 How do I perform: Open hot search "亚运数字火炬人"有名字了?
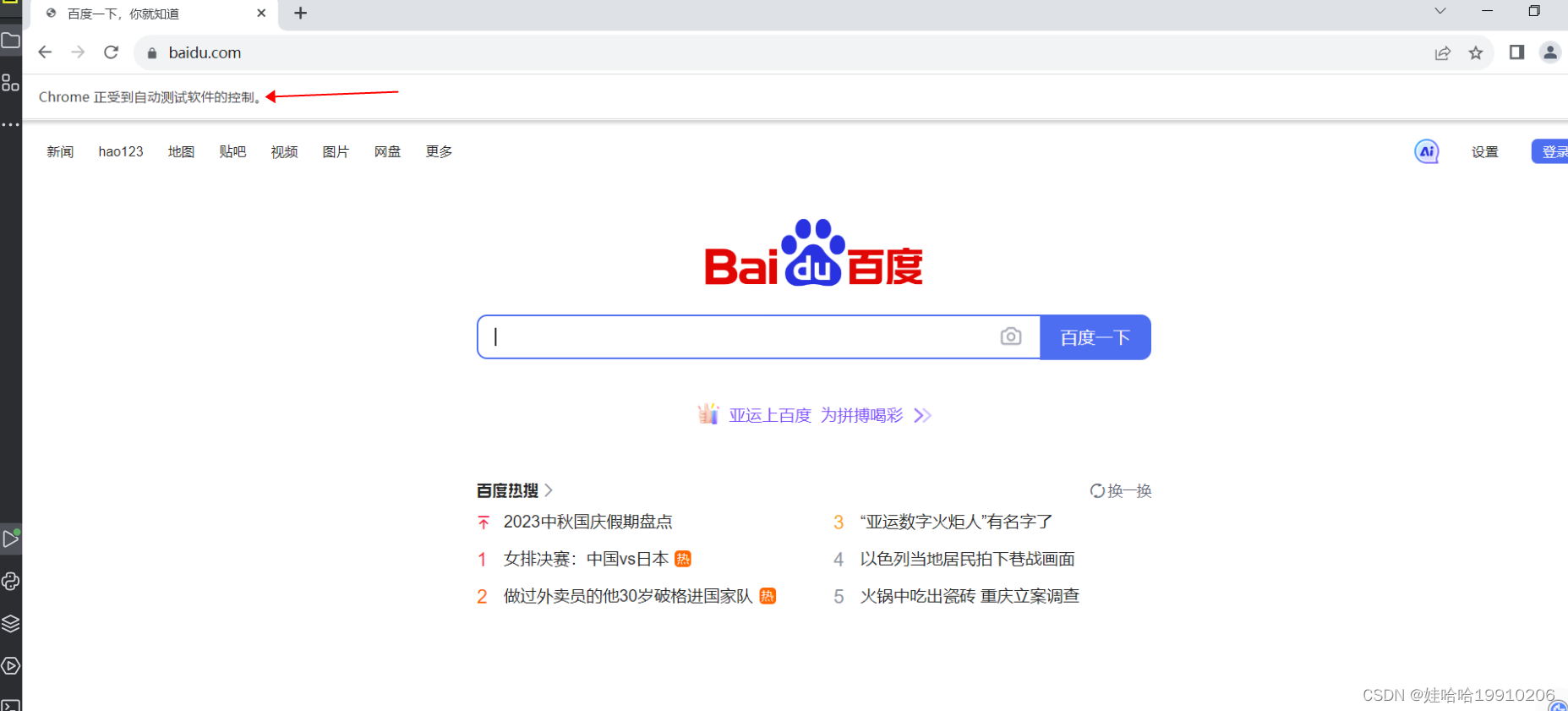[x=956, y=522]
